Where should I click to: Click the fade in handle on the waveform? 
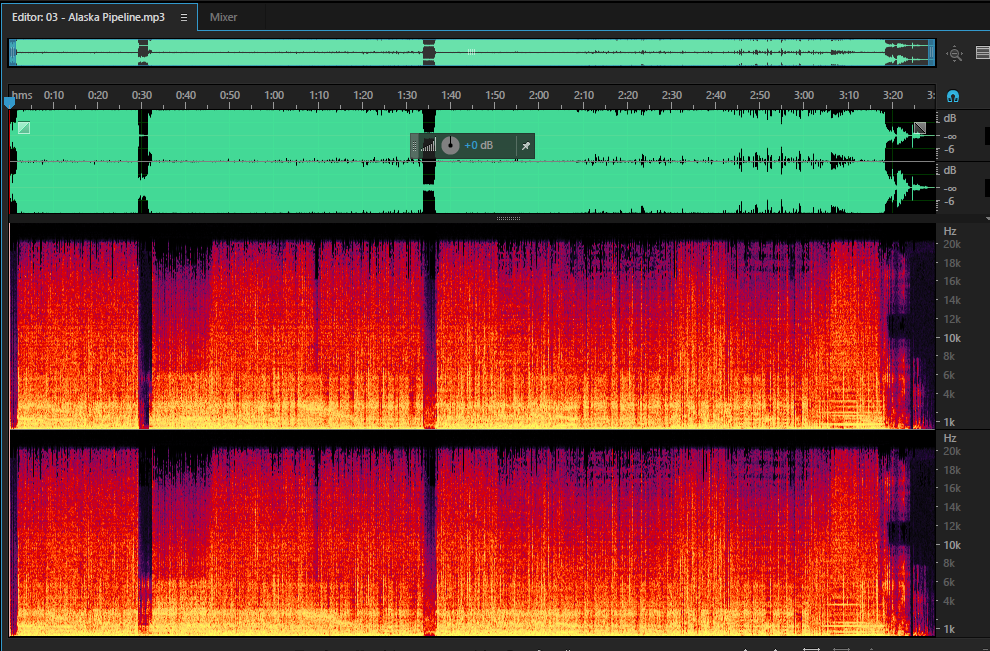tap(24, 128)
